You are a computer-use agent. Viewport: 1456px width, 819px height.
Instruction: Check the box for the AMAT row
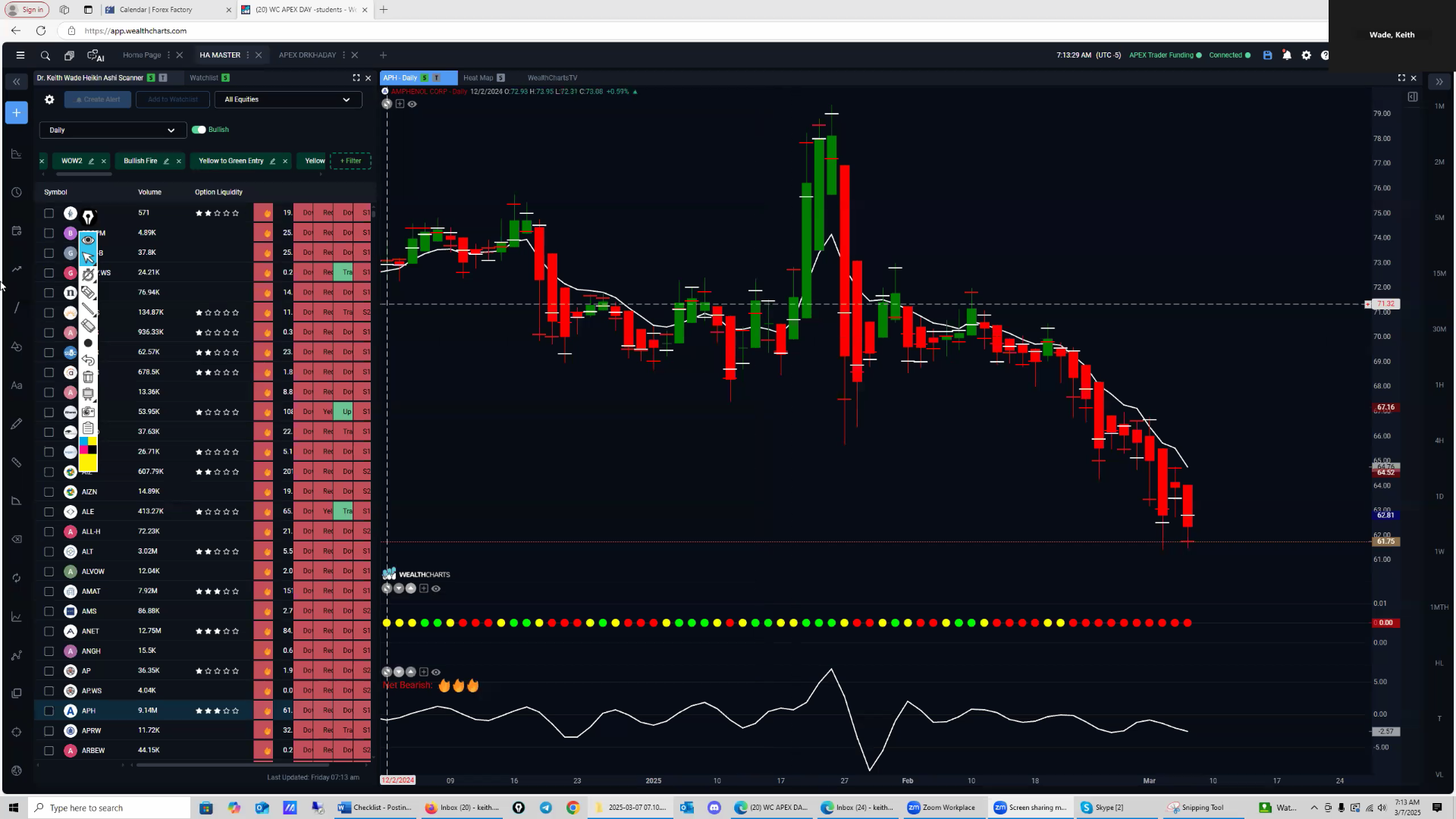(x=49, y=591)
